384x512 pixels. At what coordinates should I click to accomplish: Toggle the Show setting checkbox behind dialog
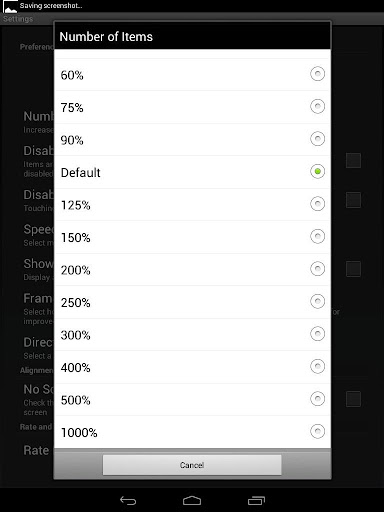[353, 269]
